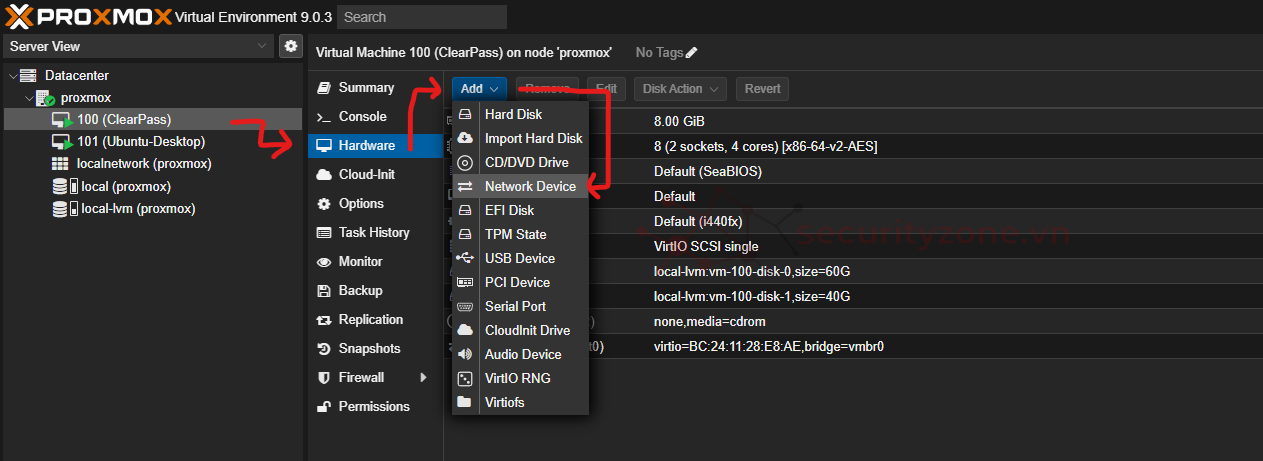
Task: Pick USB Device from the Add menu
Action: pyautogui.click(x=519, y=259)
